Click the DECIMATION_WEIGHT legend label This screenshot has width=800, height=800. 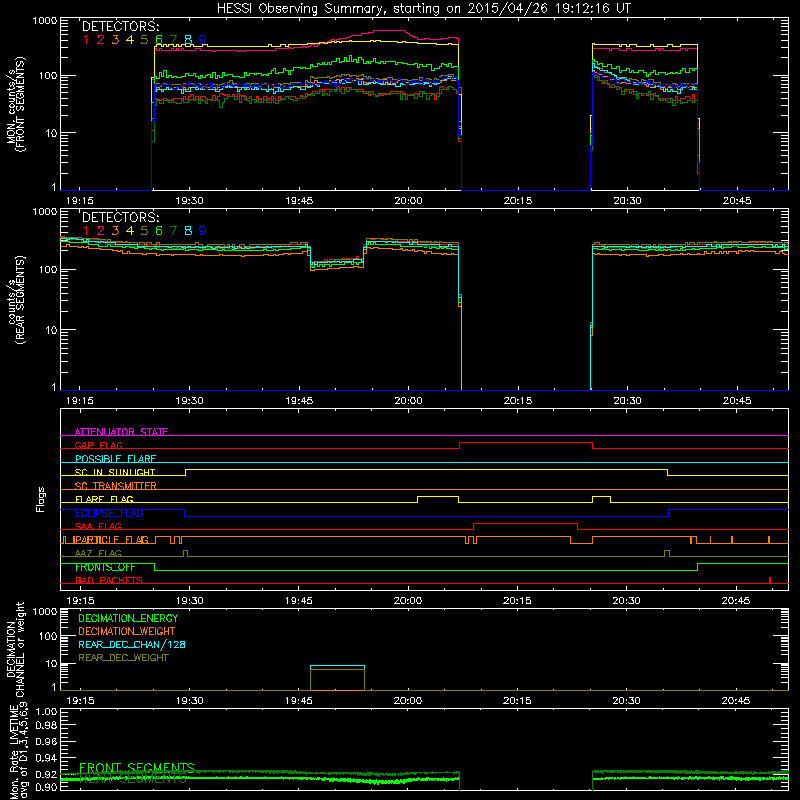(127, 631)
